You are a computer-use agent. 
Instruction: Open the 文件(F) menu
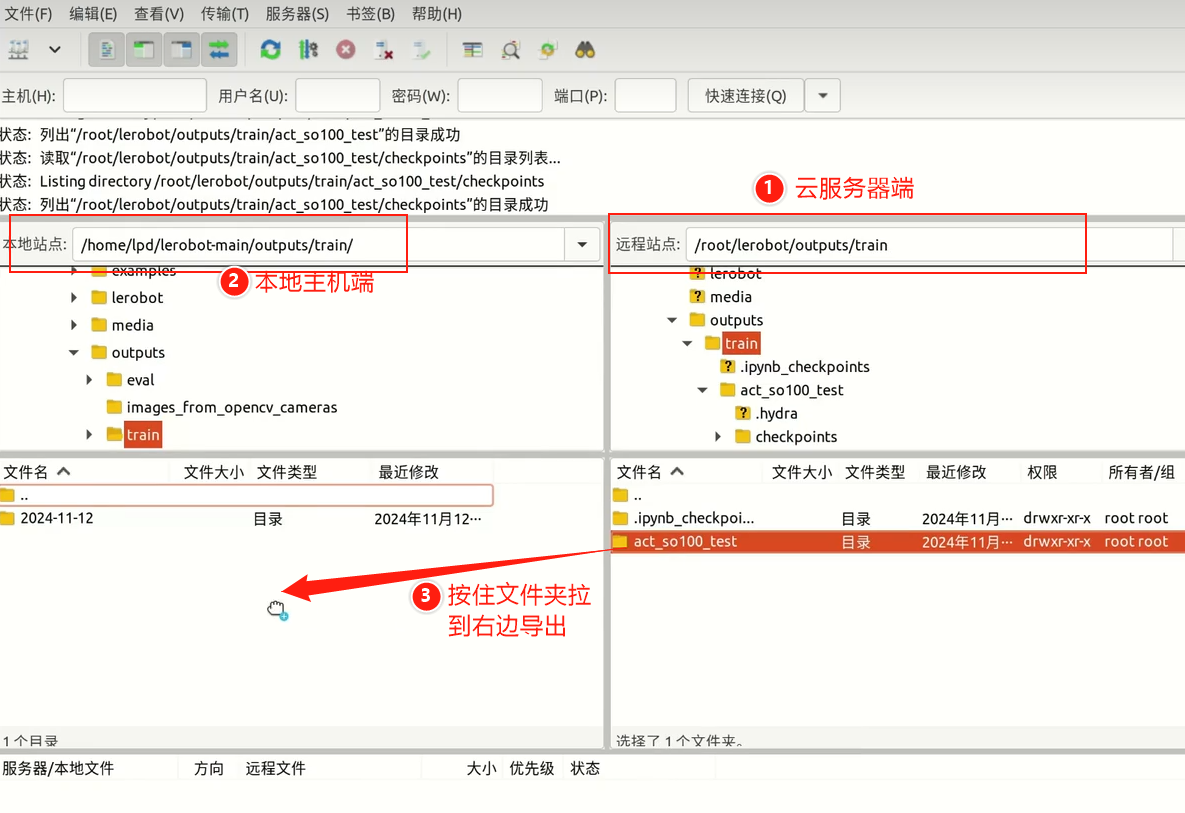[x=28, y=14]
